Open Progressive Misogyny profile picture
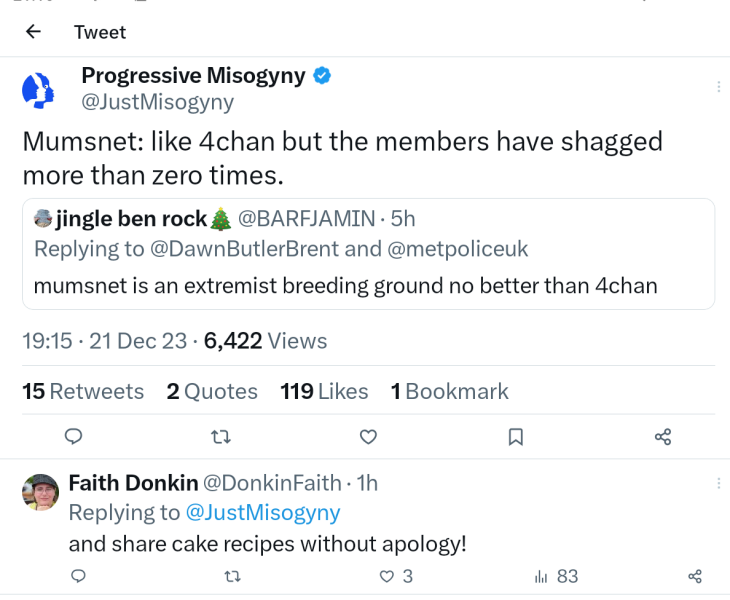Image resolution: width=730 pixels, height=600 pixels. 40,91
